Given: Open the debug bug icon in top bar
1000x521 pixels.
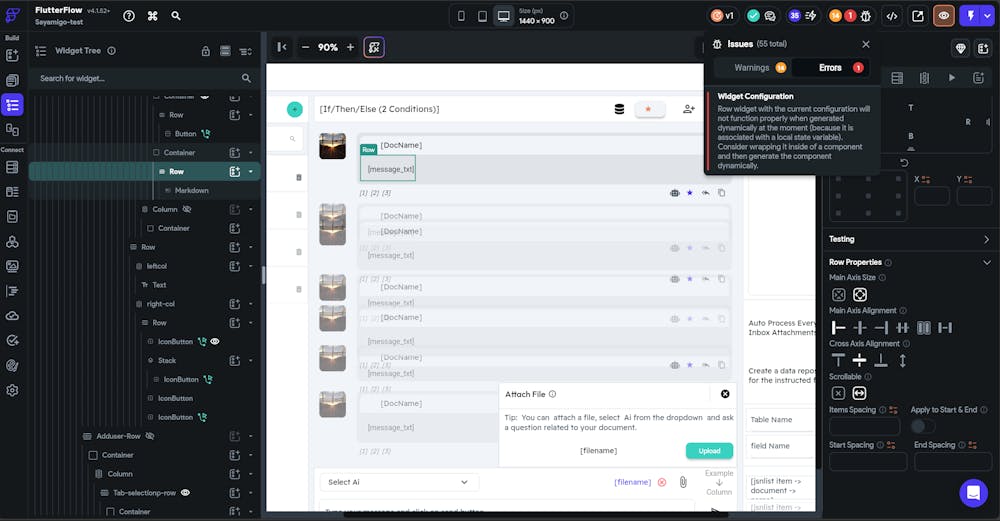Looking at the screenshot, I should (x=865, y=16).
